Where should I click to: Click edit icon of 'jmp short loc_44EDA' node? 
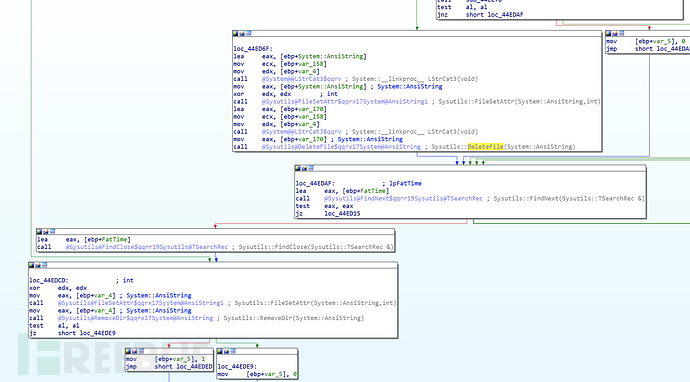615,33
